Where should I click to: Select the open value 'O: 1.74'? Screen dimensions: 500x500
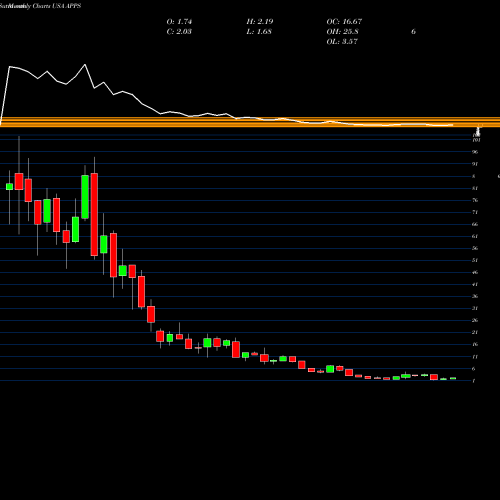tap(179, 21)
